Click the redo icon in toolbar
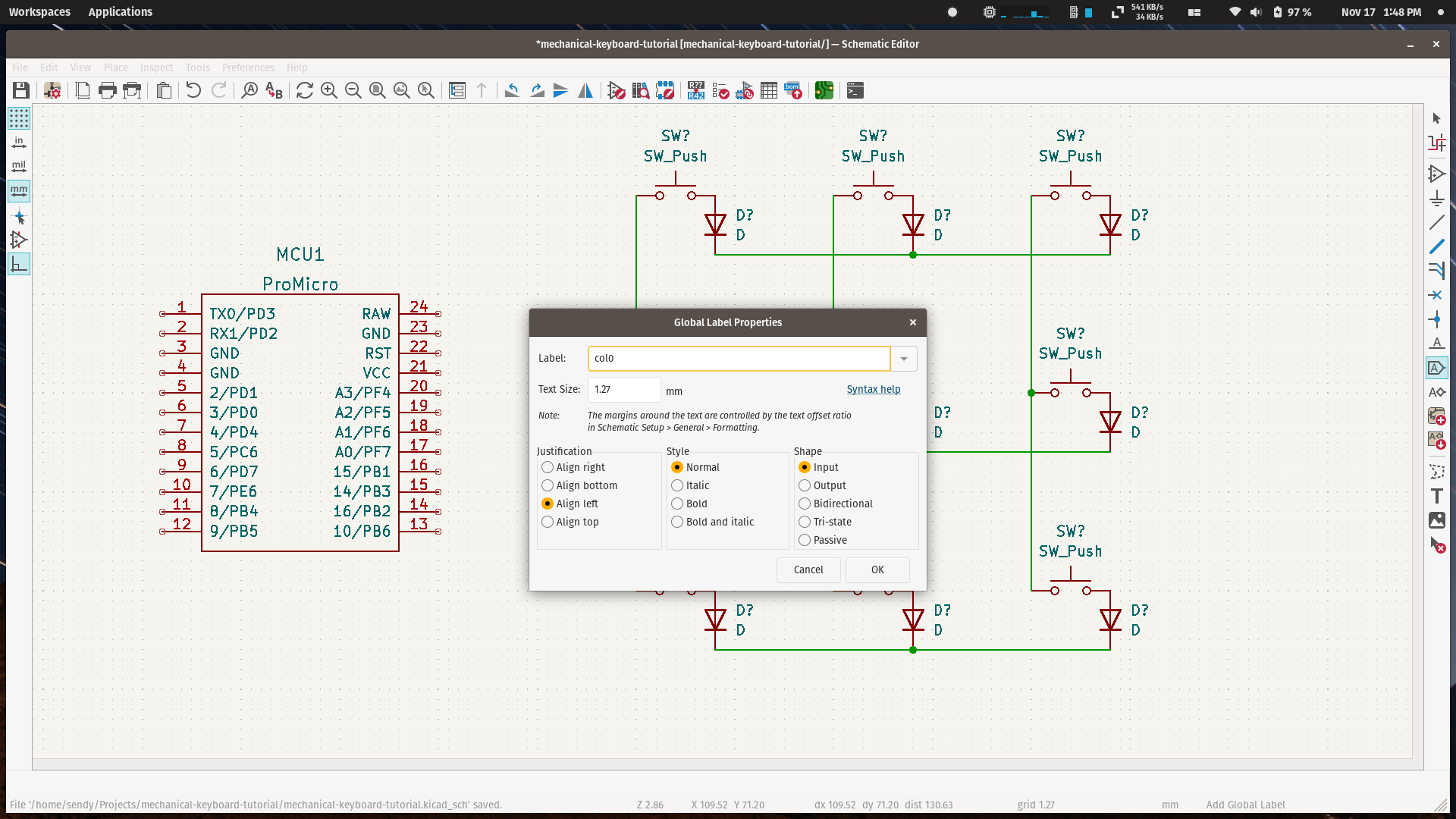The height and width of the screenshot is (819, 1456). tap(218, 91)
